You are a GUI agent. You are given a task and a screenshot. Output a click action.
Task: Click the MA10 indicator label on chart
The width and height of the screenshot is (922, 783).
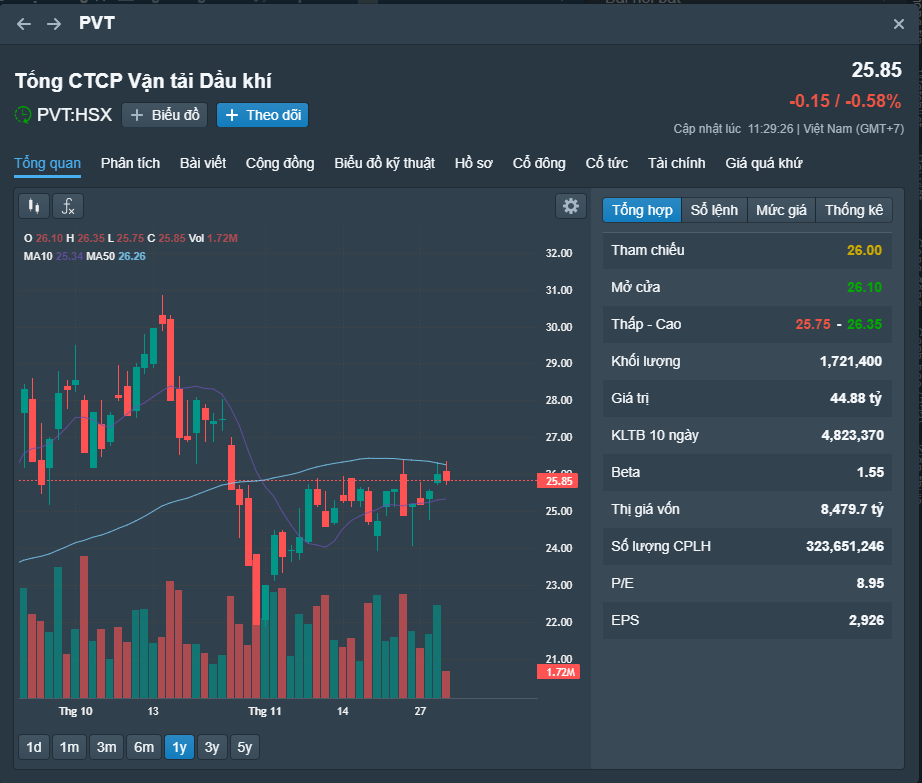point(38,256)
